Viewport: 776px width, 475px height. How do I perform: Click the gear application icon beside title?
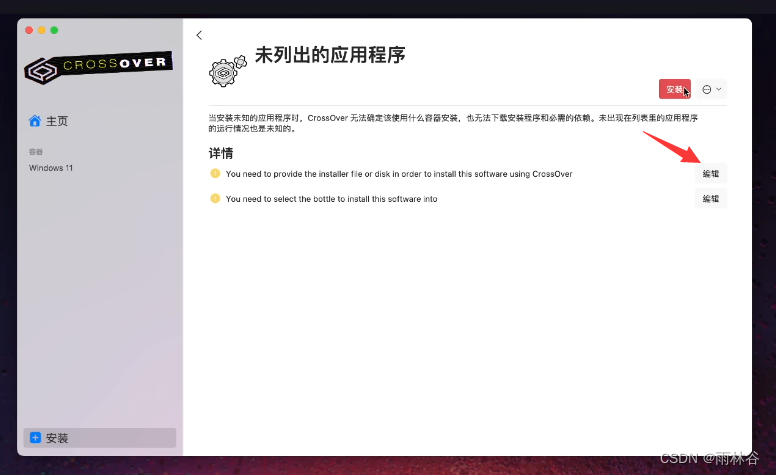point(228,71)
